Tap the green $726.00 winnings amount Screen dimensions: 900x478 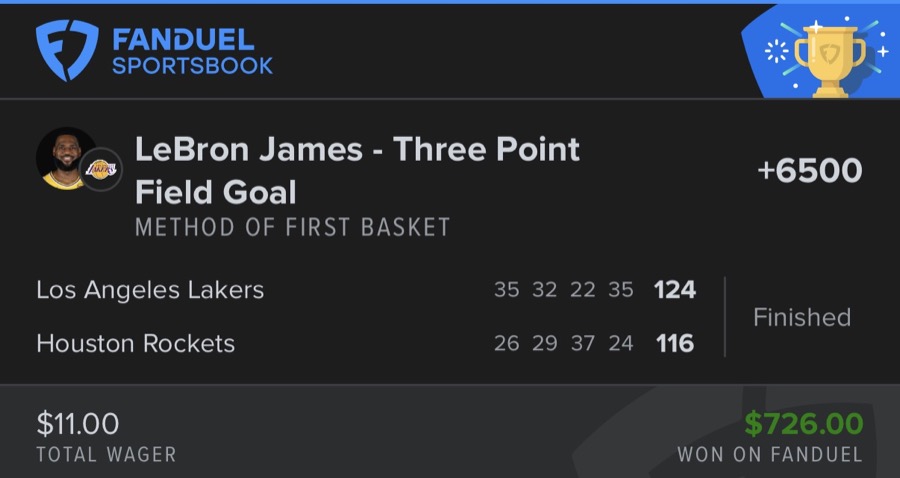pyautogui.click(x=803, y=423)
